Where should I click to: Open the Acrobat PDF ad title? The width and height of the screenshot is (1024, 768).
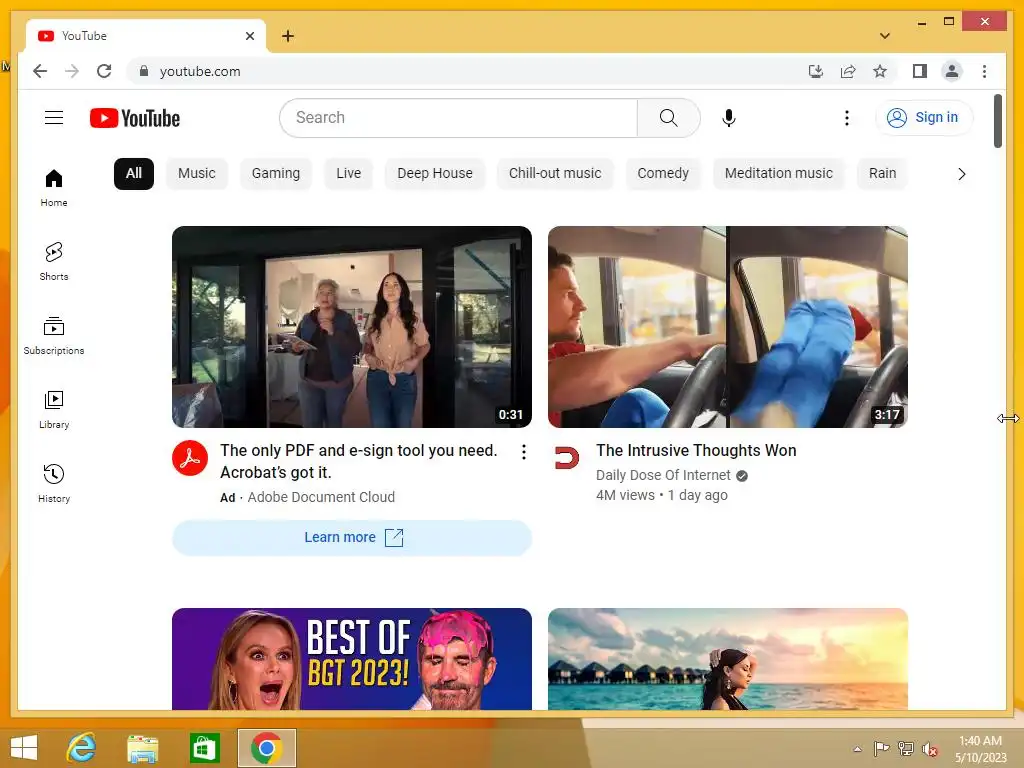pyautogui.click(x=359, y=461)
